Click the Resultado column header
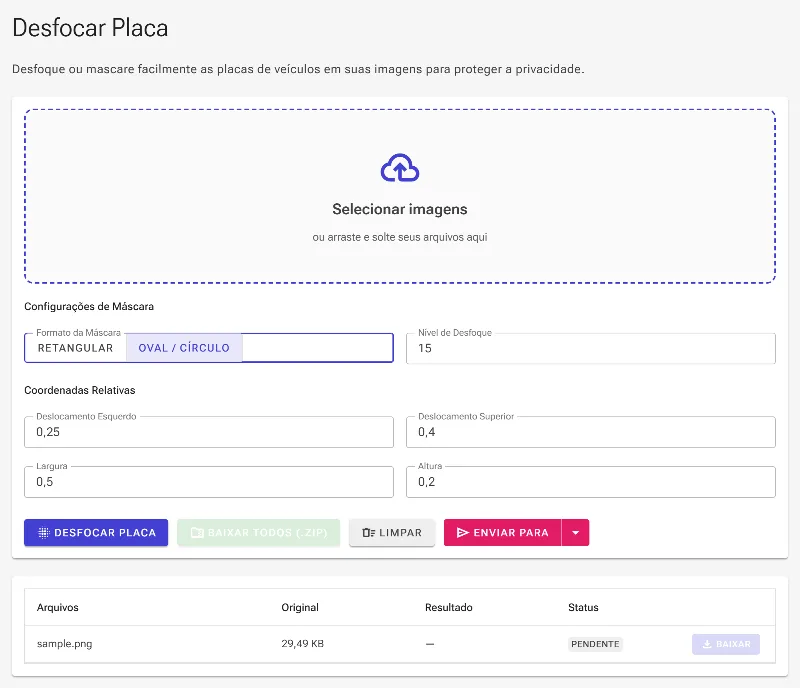 pyautogui.click(x=448, y=607)
